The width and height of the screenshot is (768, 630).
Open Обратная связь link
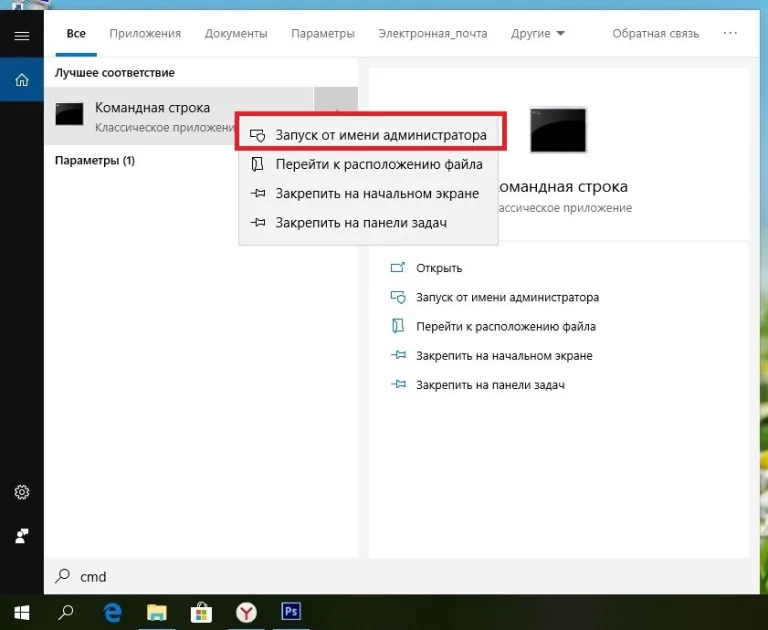tap(655, 33)
